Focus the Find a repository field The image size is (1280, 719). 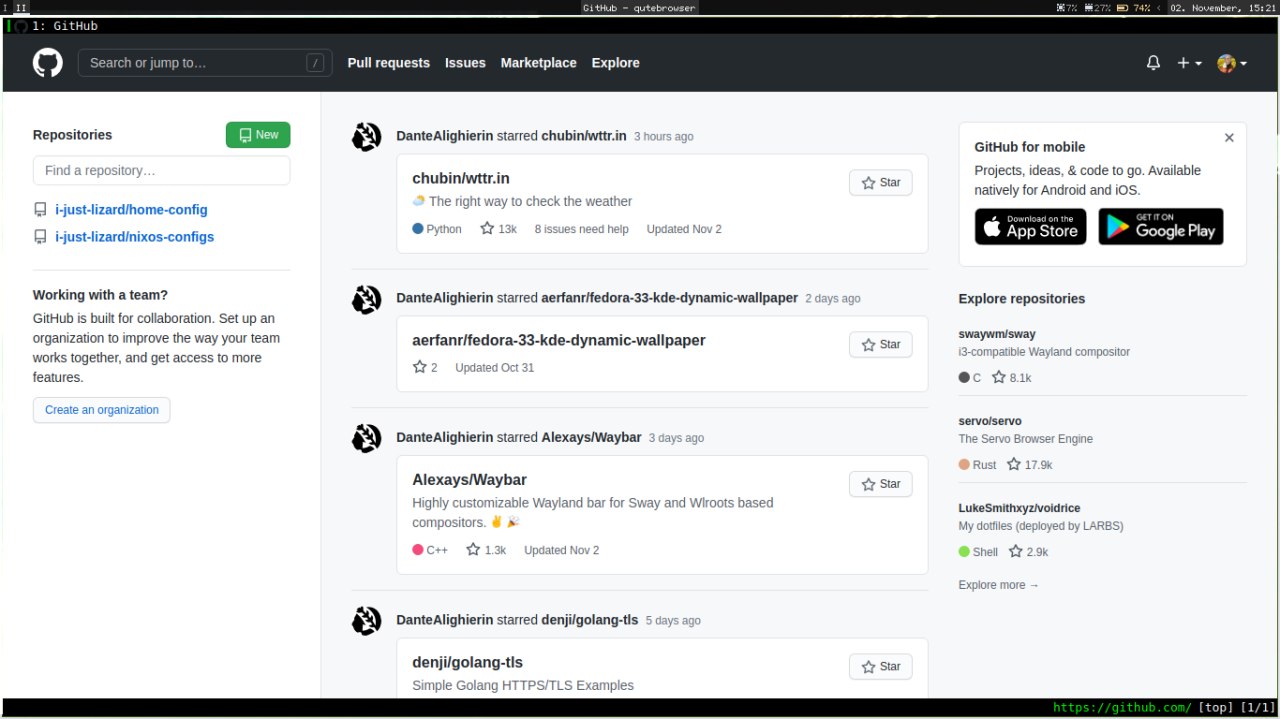161,170
